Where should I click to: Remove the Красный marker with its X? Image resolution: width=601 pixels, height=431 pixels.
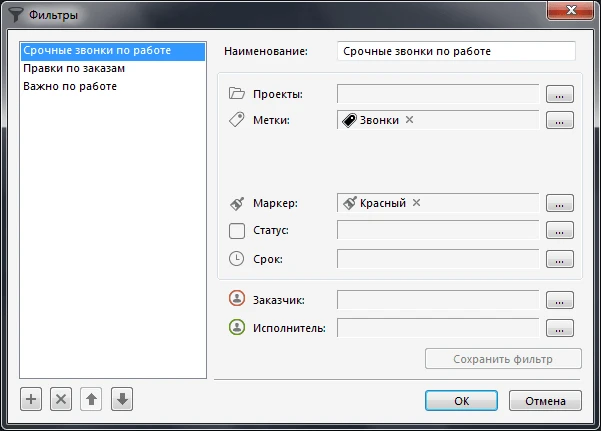(417, 203)
